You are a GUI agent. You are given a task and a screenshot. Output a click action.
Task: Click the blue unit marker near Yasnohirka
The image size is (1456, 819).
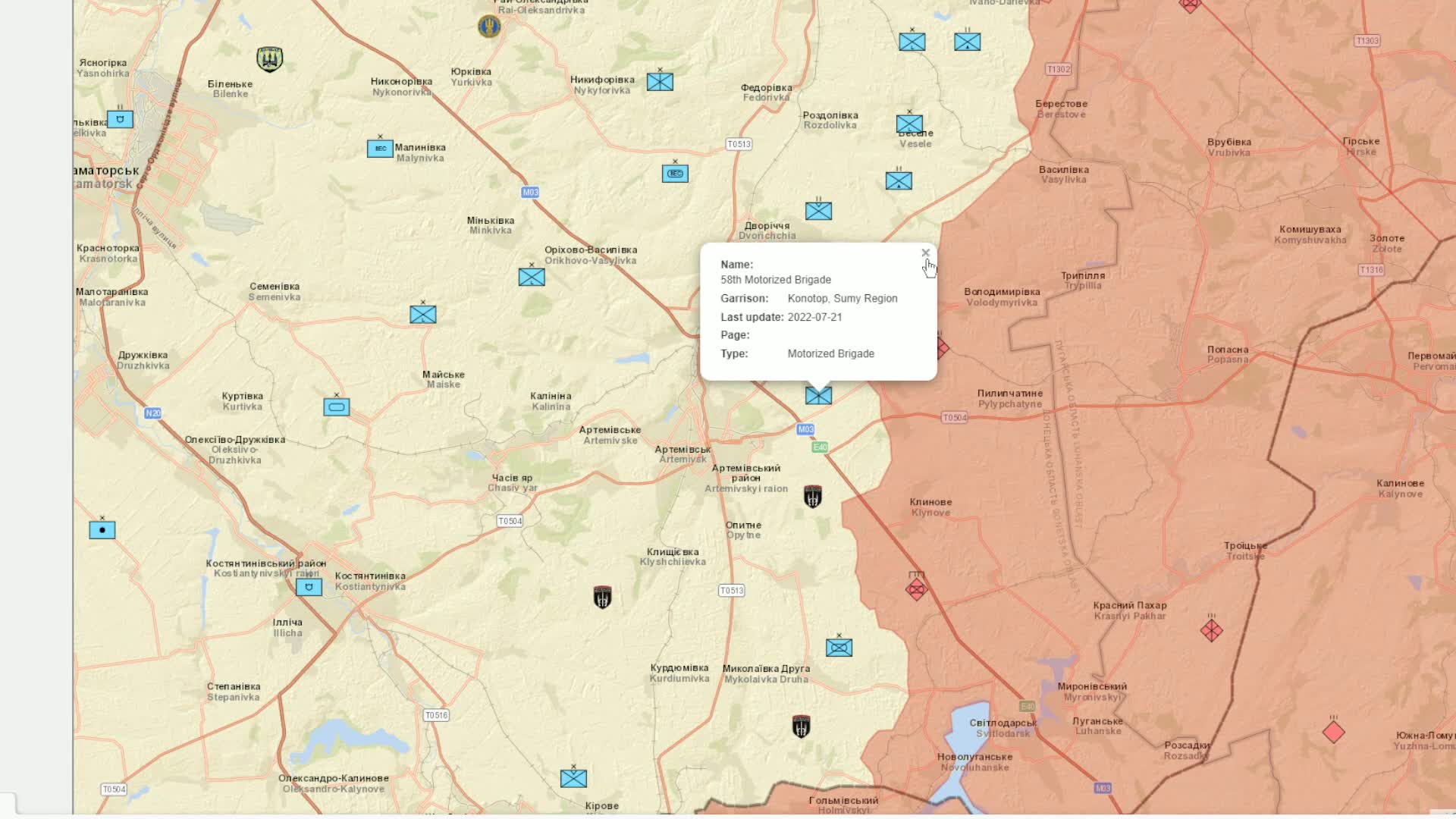[120, 118]
